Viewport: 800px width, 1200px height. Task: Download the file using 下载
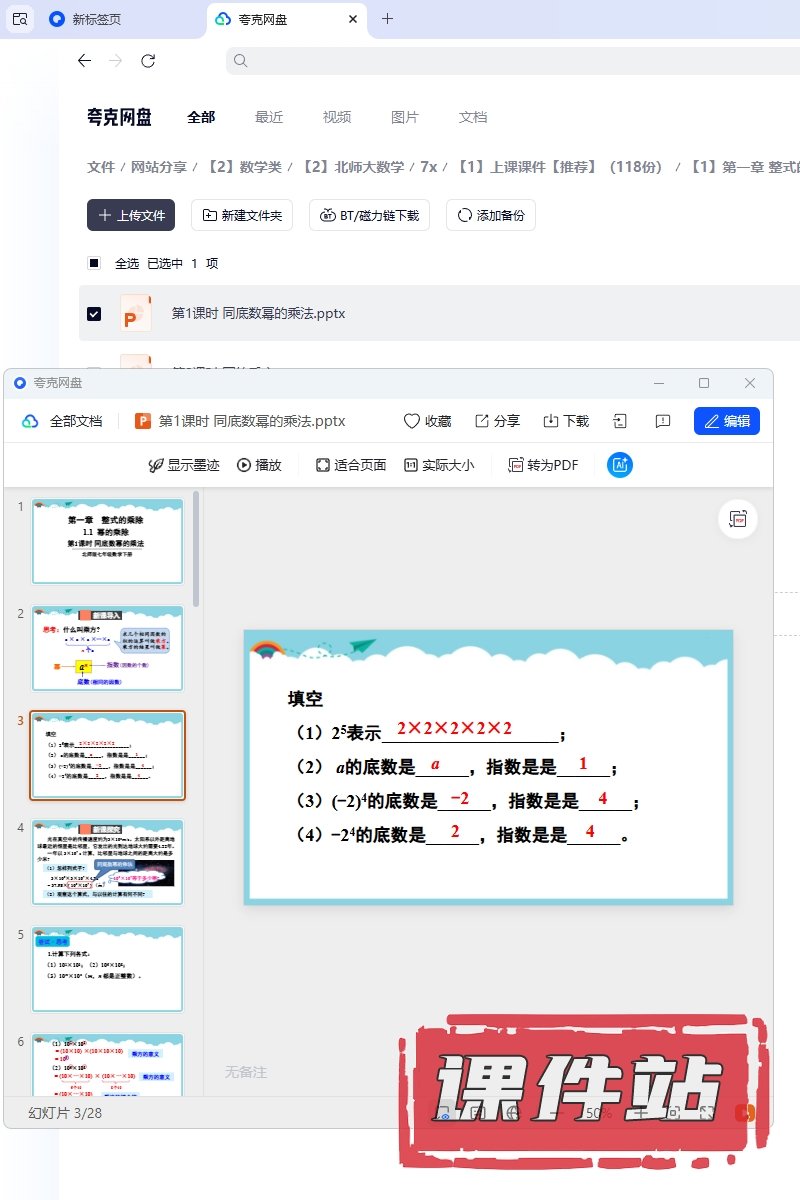551,421
